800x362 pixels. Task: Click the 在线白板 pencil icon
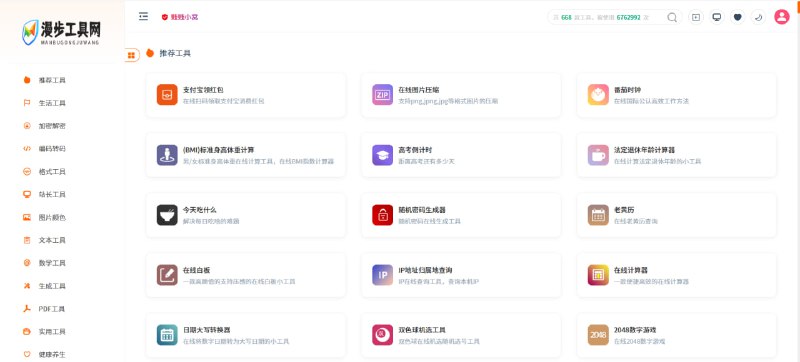(x=167, y=275)
